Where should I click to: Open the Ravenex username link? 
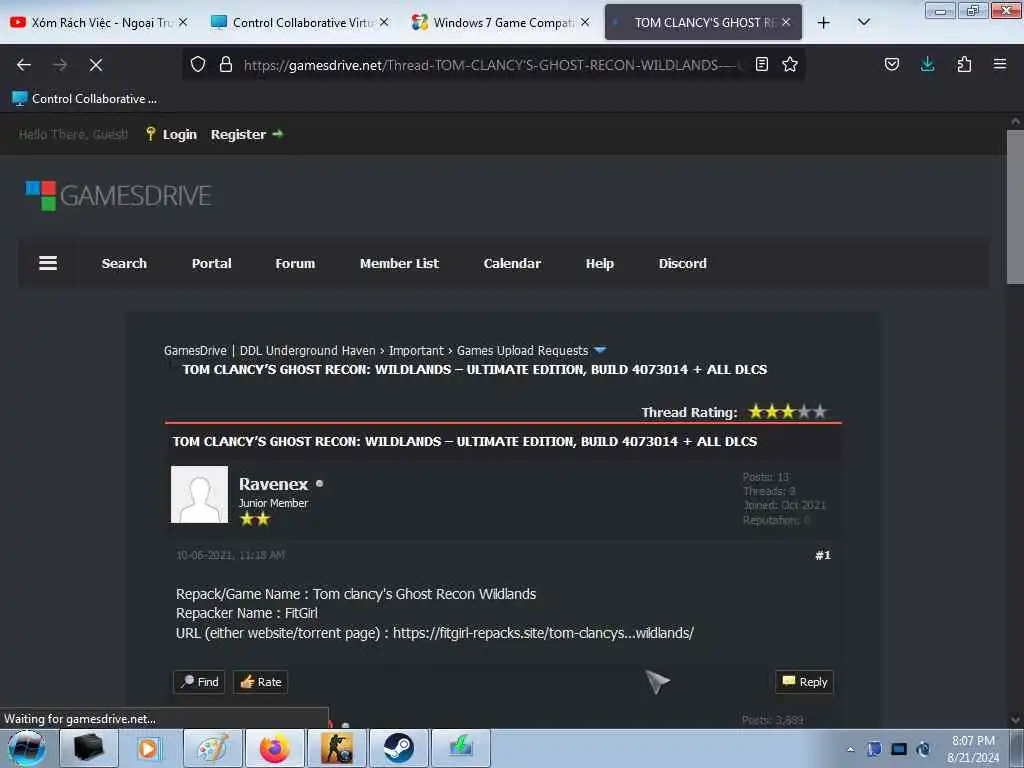pos(273,484)
